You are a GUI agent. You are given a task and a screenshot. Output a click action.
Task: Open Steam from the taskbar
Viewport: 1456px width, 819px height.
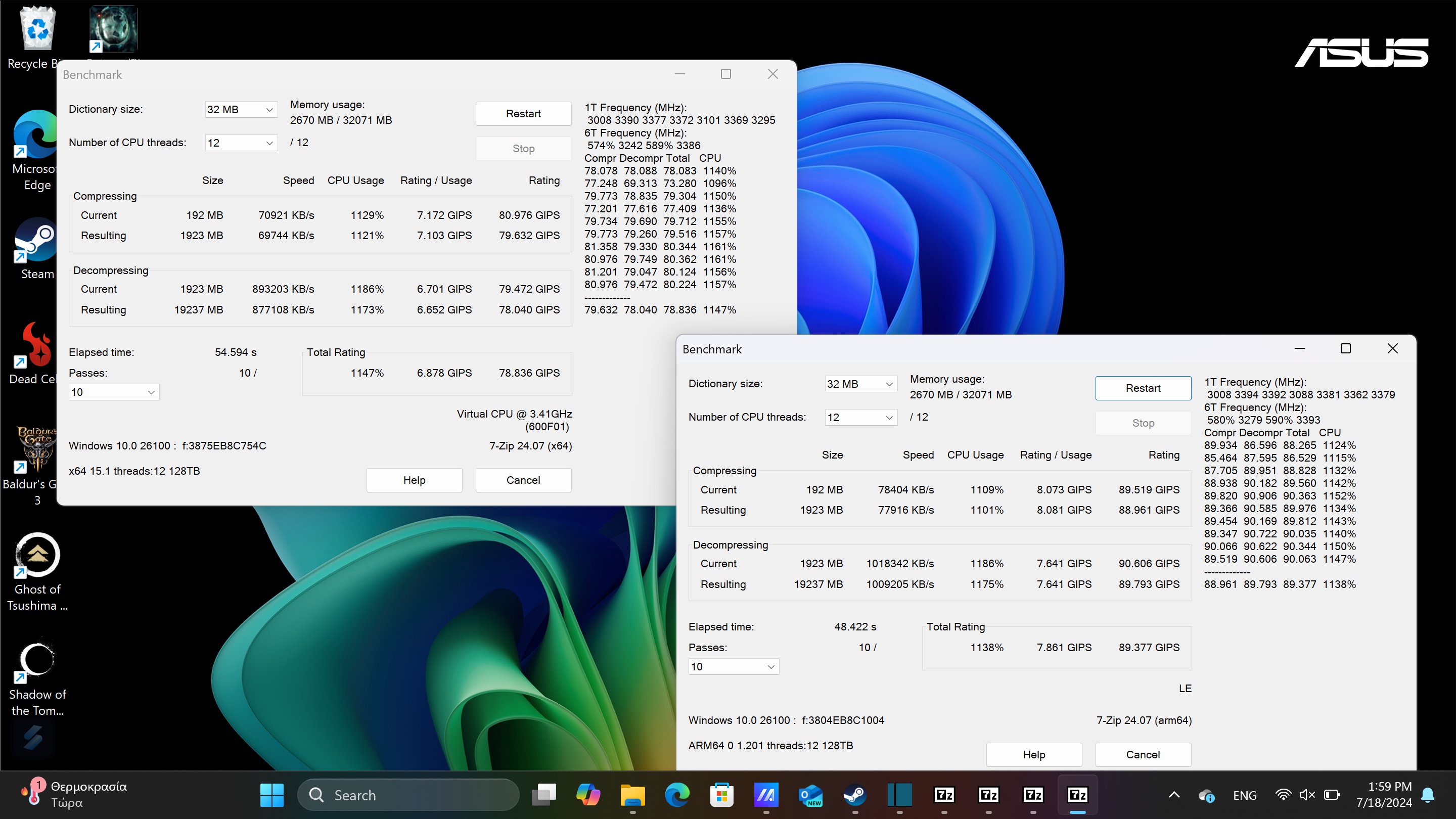854,795
